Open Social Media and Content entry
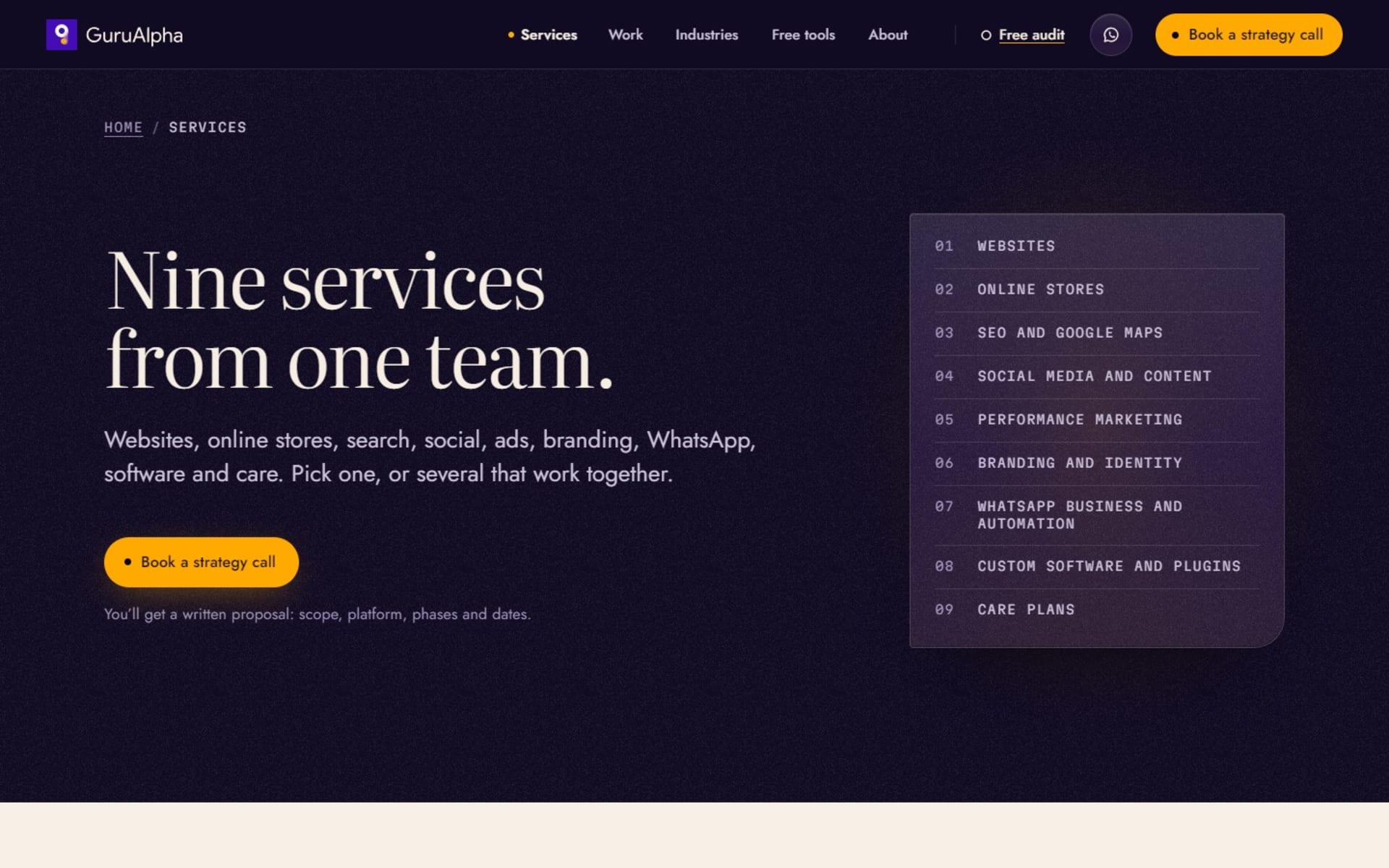This screenshot has height=868, width=1389. 1097,377
